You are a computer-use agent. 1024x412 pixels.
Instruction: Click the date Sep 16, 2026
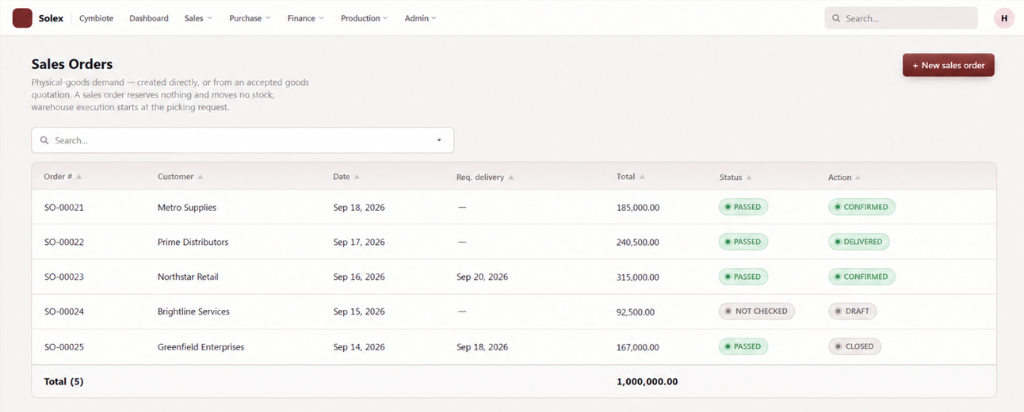click(359, 277)
